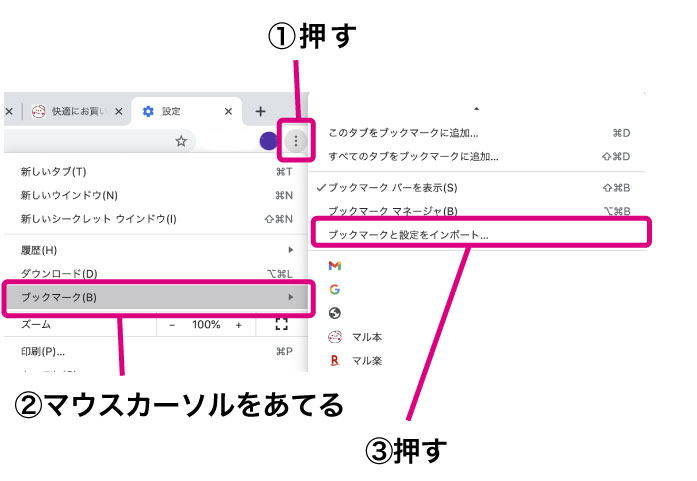
Task: Click the bookmark star icon in address bar
Action: tap(181, 142)
